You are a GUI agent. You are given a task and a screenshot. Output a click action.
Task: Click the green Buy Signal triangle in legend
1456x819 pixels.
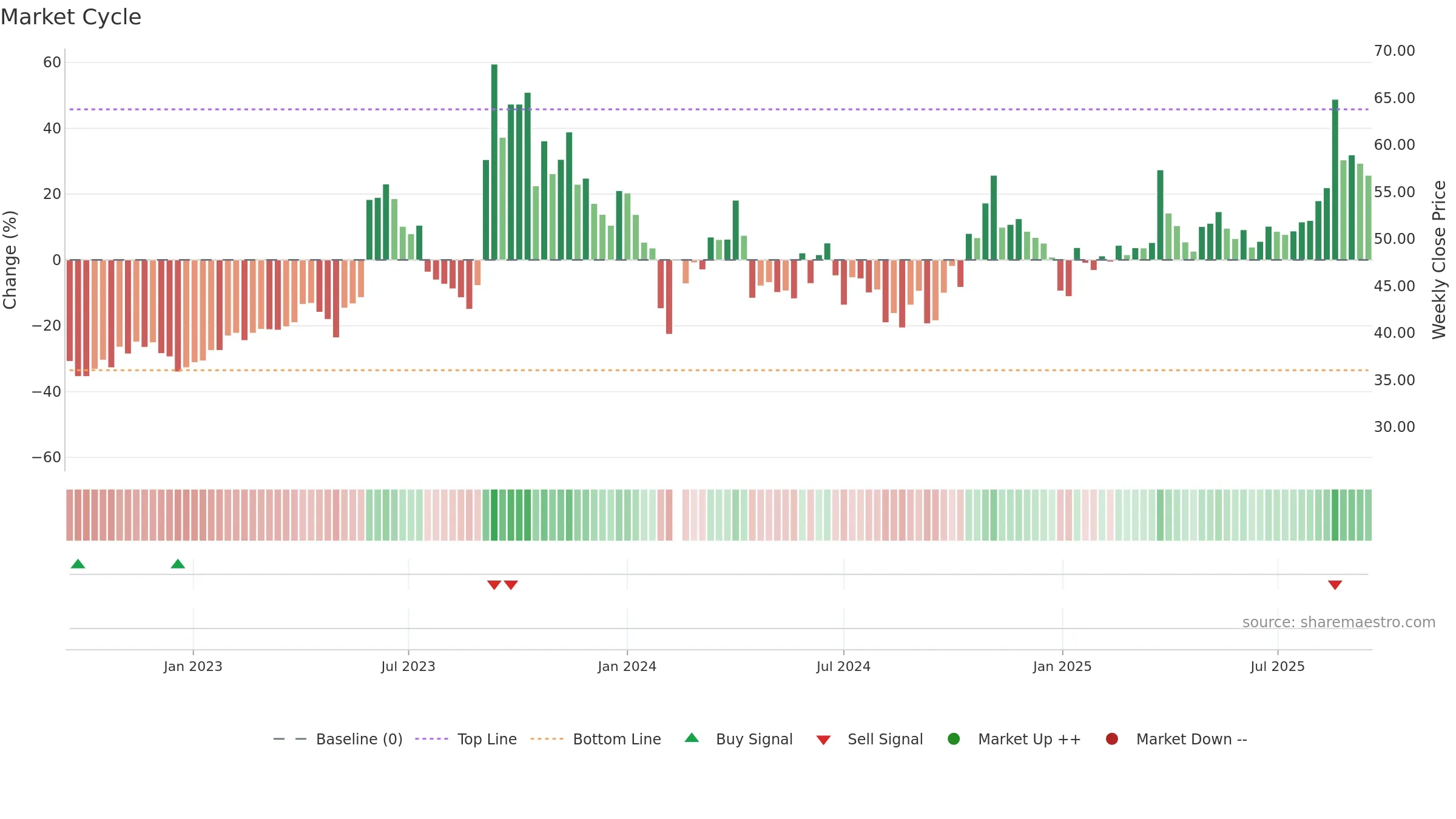[692, 738]
